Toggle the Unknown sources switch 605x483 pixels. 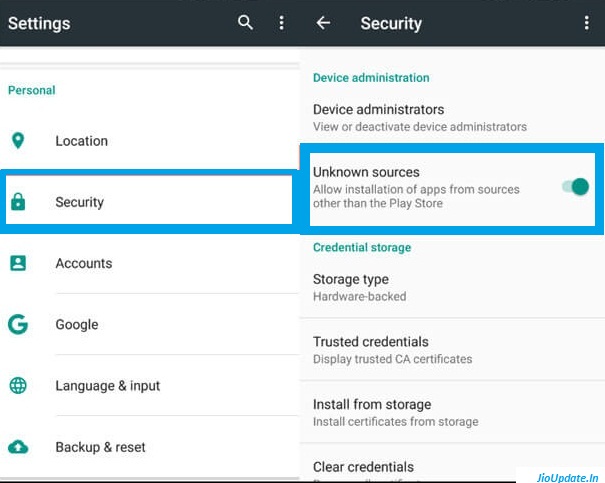click(x=574, y=186)
